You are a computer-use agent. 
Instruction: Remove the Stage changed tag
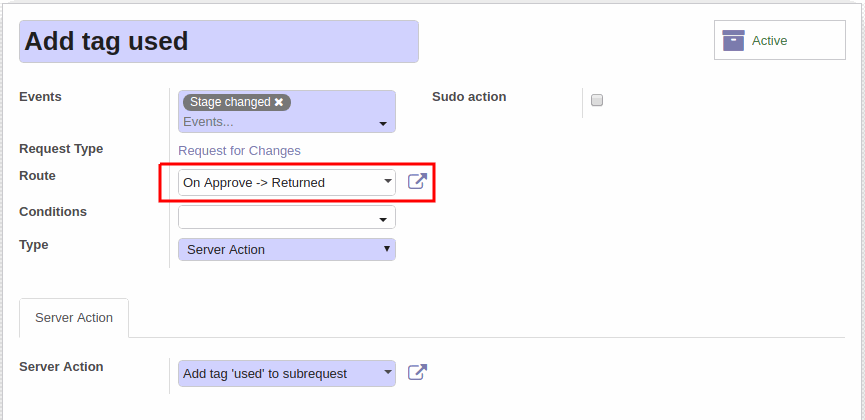279,102
